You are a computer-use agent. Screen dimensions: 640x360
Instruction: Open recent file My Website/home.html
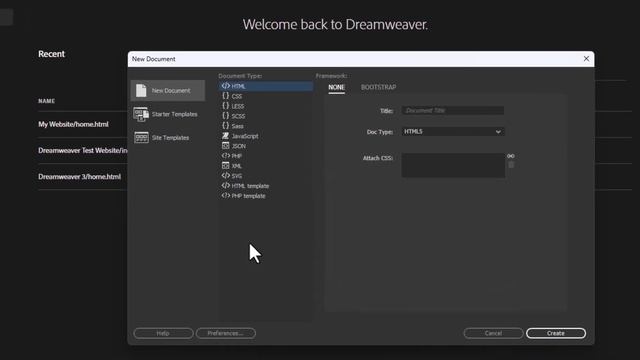[x=73, y=124]
